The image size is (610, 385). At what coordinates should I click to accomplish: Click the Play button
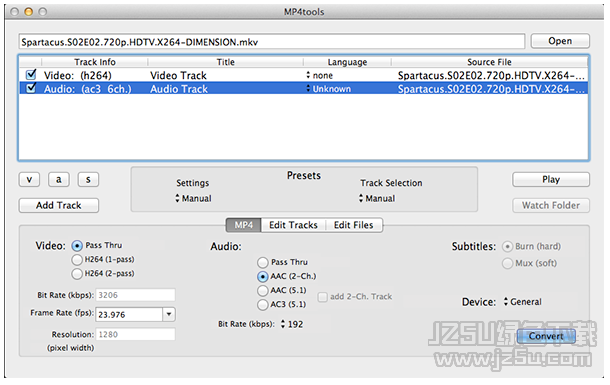(x=551, y=179)
